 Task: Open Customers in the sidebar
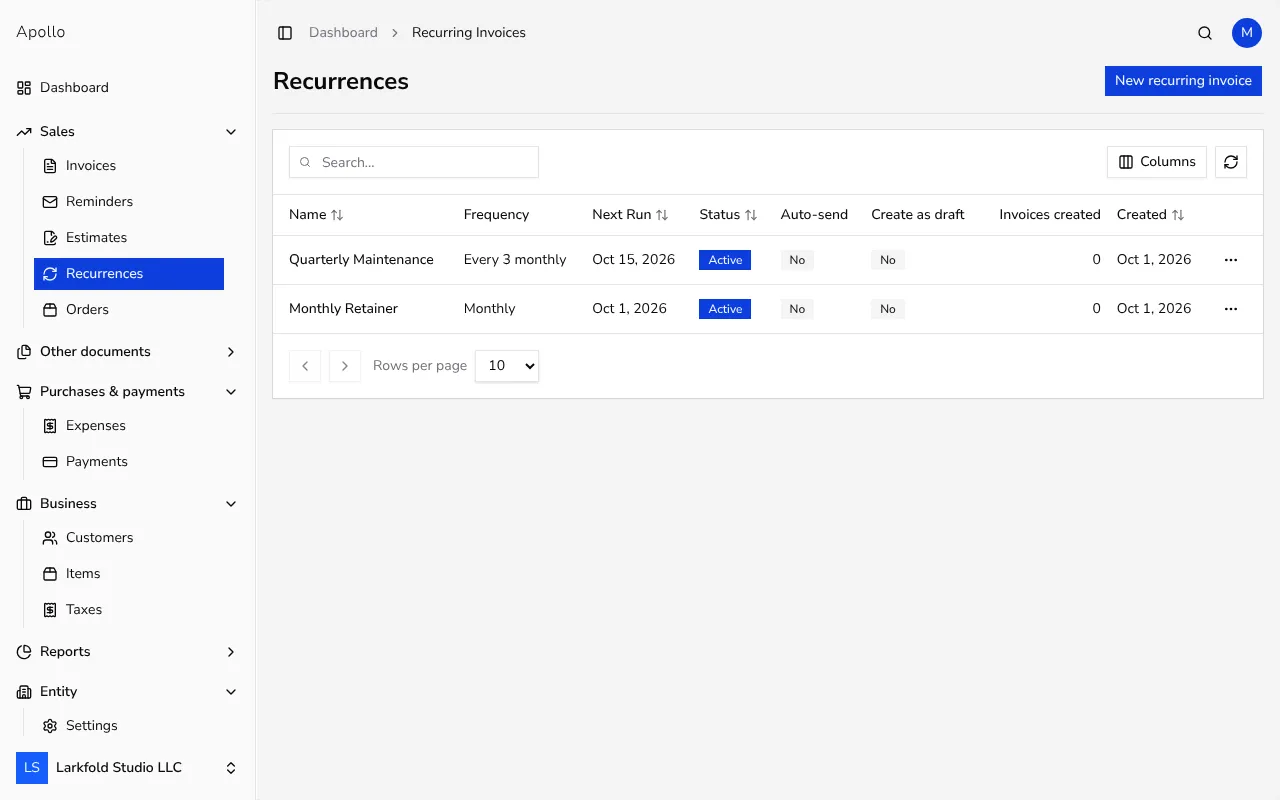[129, 538]
